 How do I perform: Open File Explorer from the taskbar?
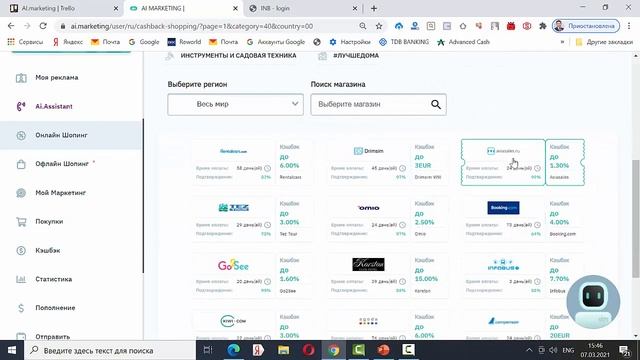tap(283, 350)
